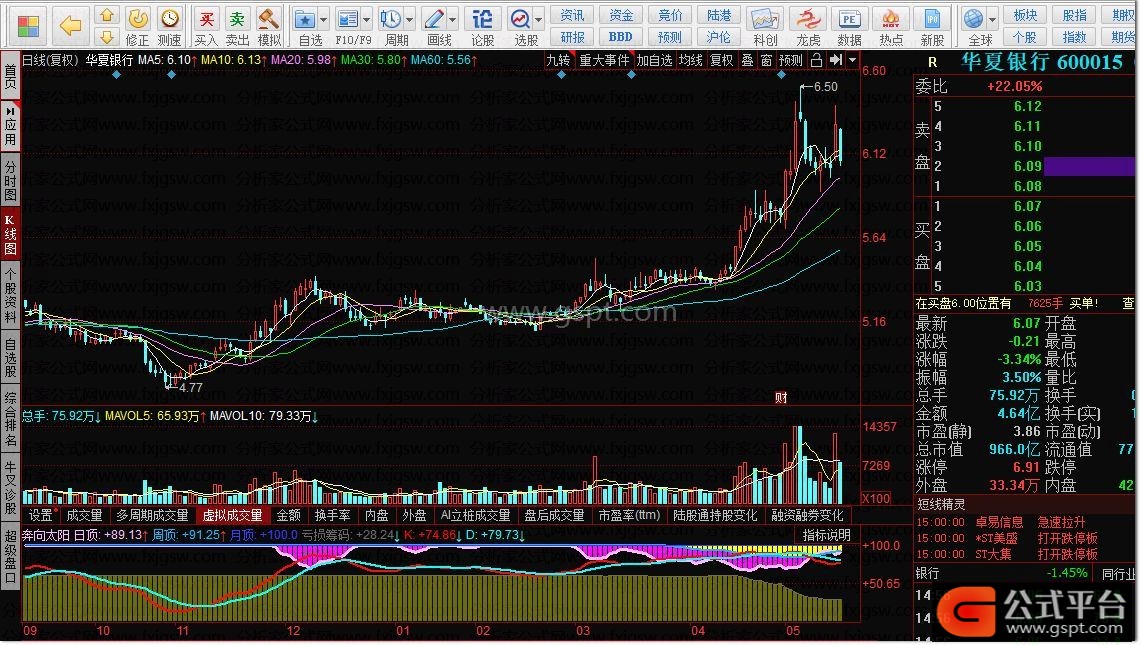Open the 新股 IPO icon
This screenshot has height=645, width=1142.
(x=932, y=26)
